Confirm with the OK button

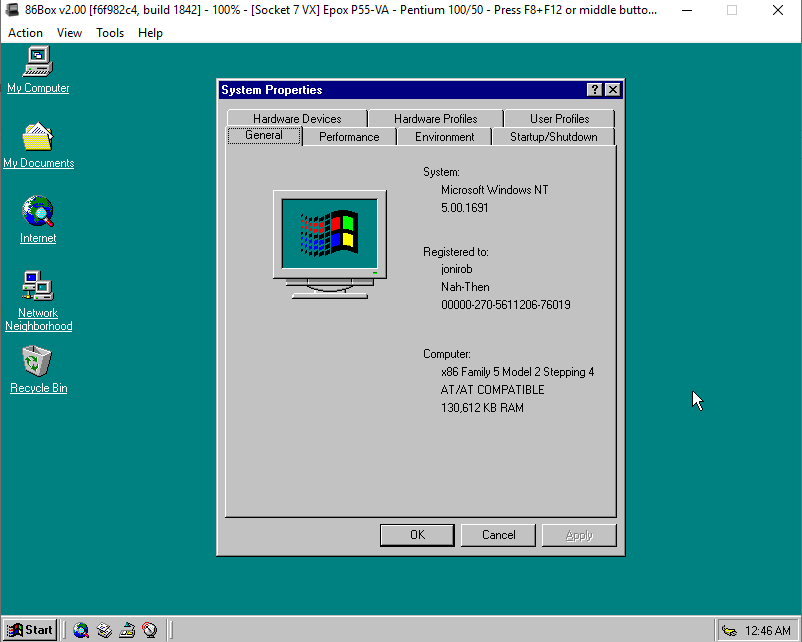coord(417,535)
